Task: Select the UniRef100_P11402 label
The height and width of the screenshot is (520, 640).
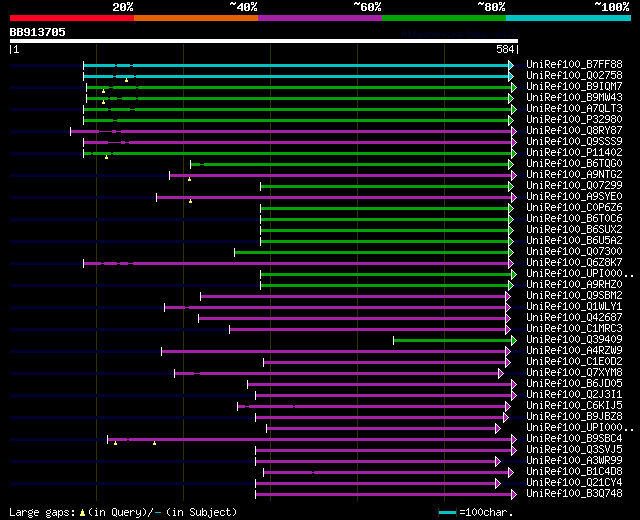Action: coord(574,153)
